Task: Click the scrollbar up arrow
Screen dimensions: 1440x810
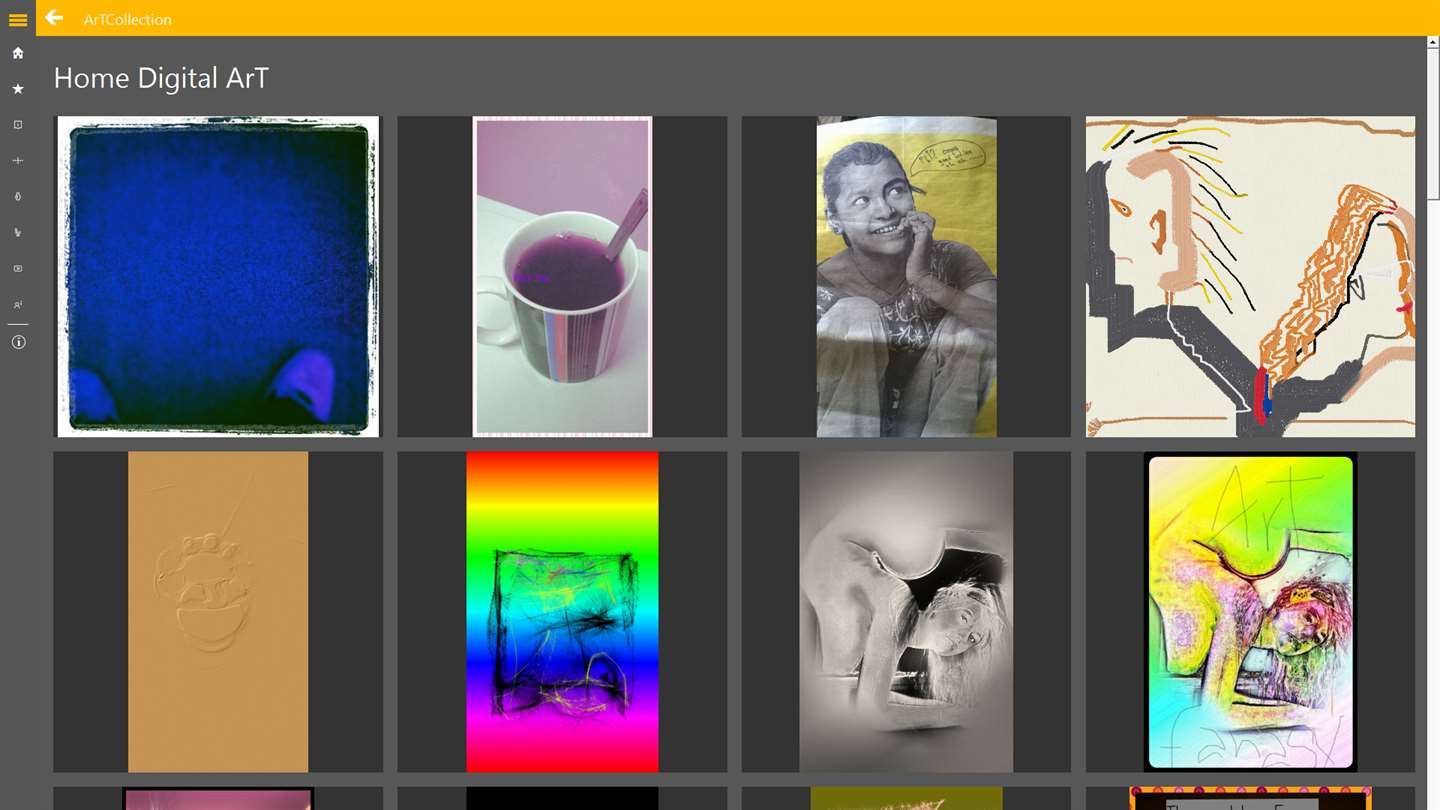Action: (1433, 43)
